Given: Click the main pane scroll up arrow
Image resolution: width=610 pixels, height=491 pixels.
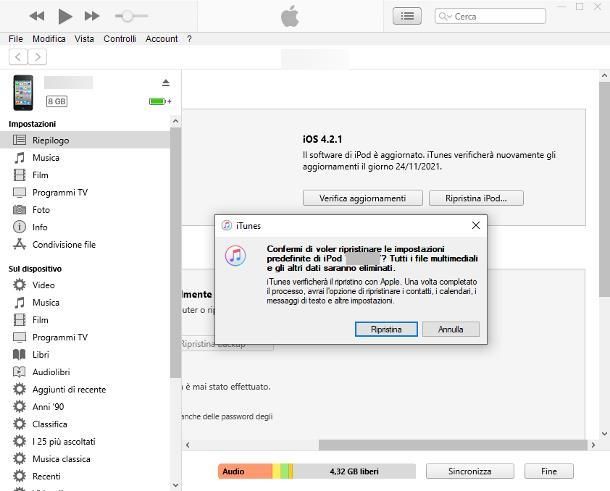Looking at the screenshot, I should [x=604, y=76].
